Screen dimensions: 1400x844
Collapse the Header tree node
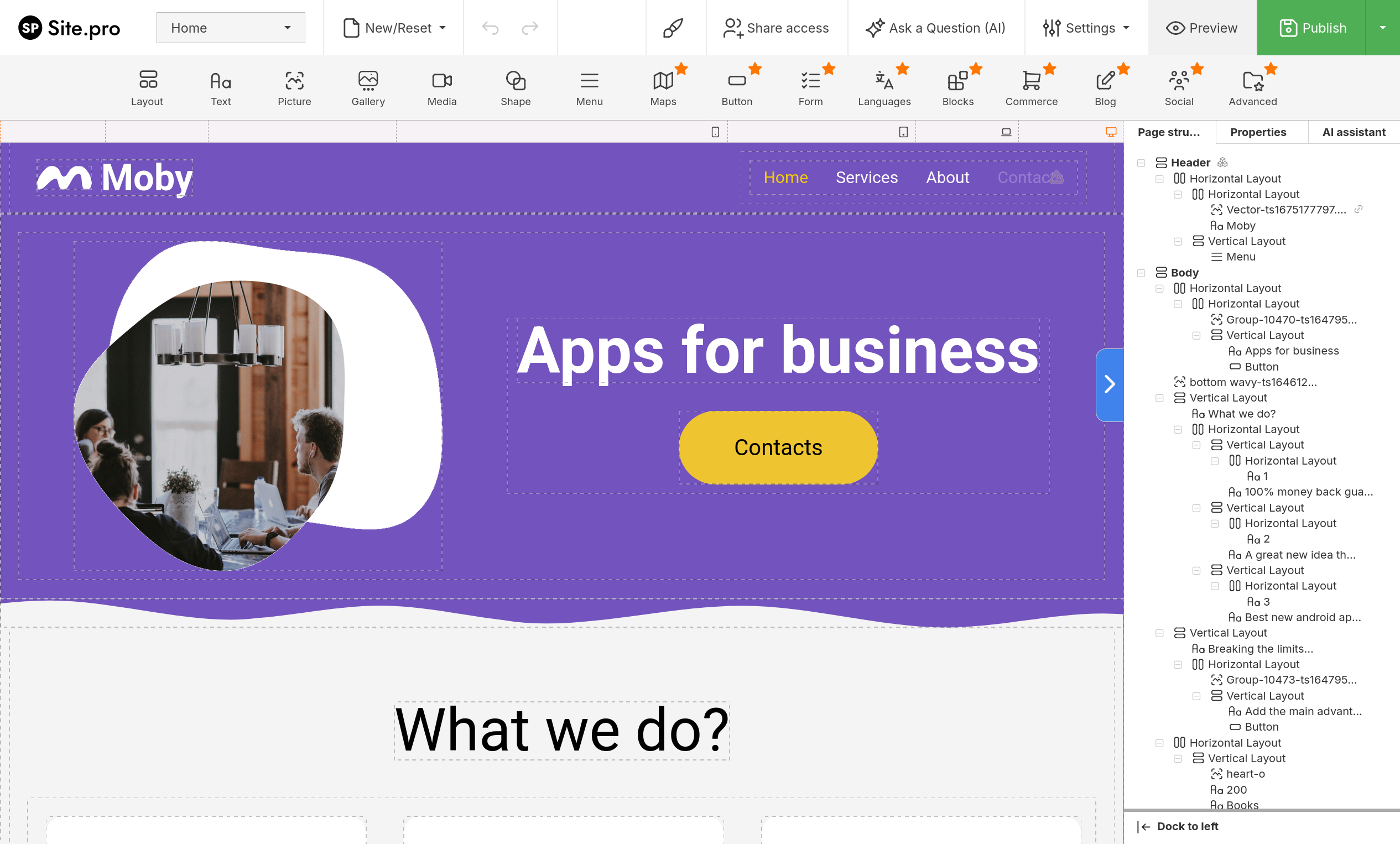click(x=1141, y=163)
